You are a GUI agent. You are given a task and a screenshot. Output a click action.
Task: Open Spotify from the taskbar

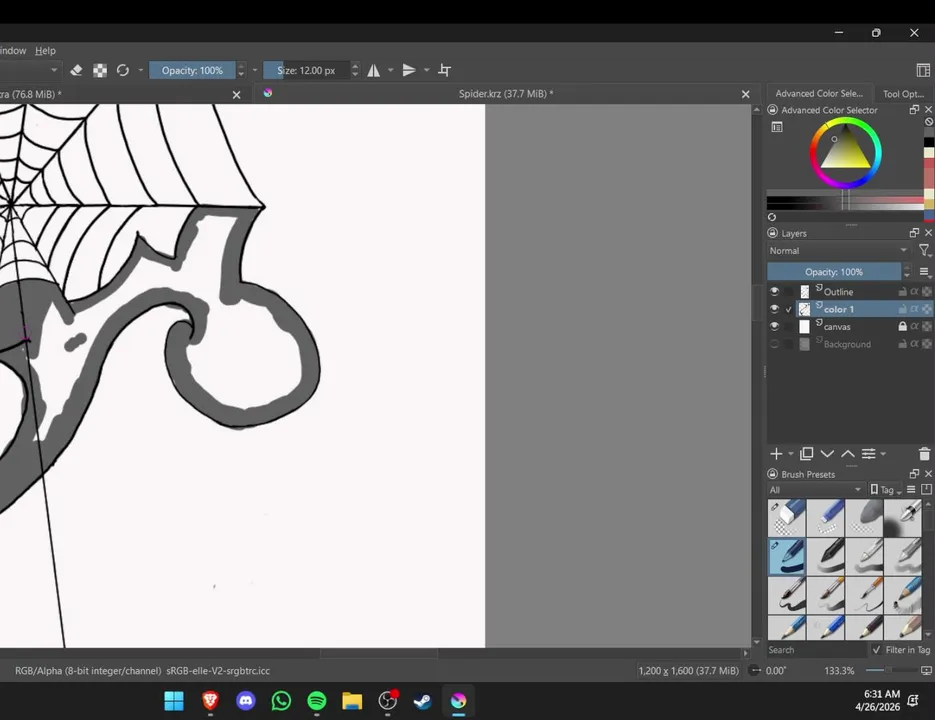point(317,700)
